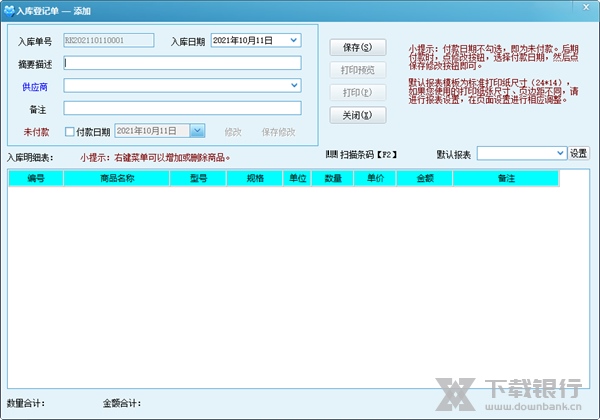Expand the 供应商 supplier dropdown
The height and width of the screenshot is (420, 600).
(x=294, y=85)
